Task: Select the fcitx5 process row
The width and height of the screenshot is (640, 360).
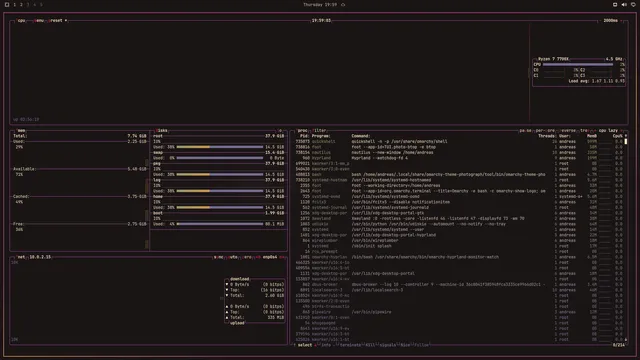Action: [x=459, y=202]
